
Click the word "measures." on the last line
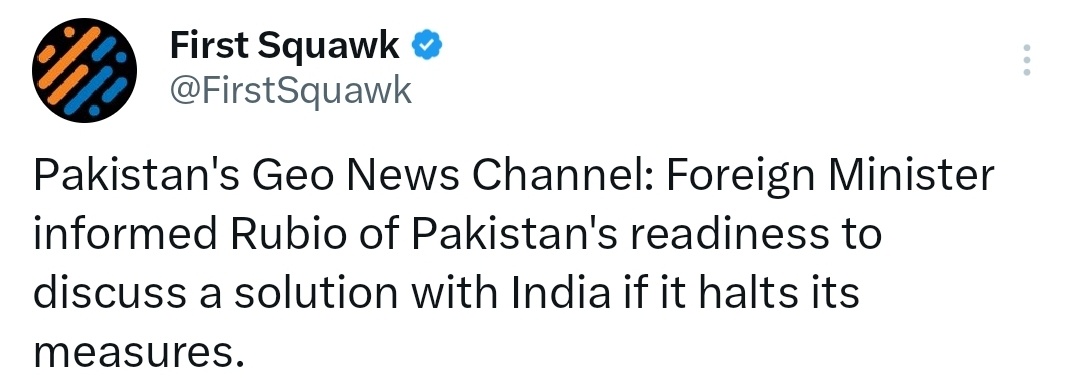138,353
